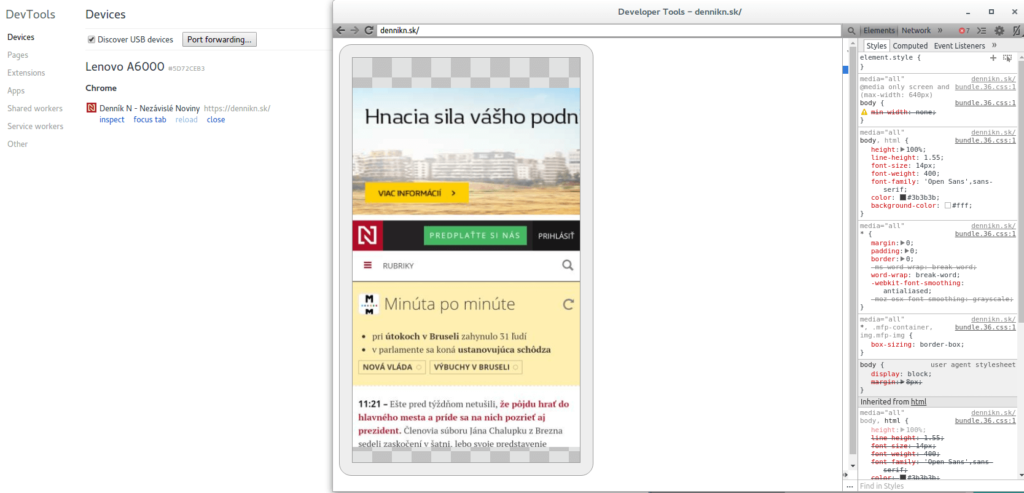Toggle Discover USB devices checkbox
The width and height of the screenshot is (1024, 493).
coord(91,40)
